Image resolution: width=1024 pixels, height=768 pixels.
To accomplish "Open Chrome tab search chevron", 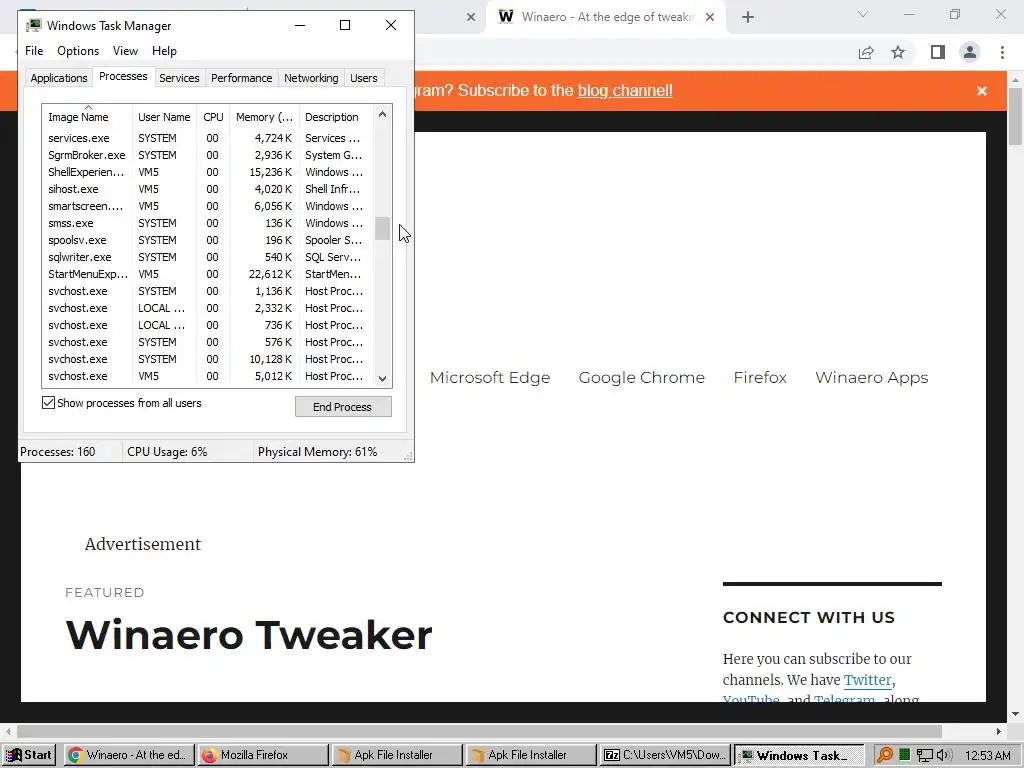I will (x=863, y=14).
